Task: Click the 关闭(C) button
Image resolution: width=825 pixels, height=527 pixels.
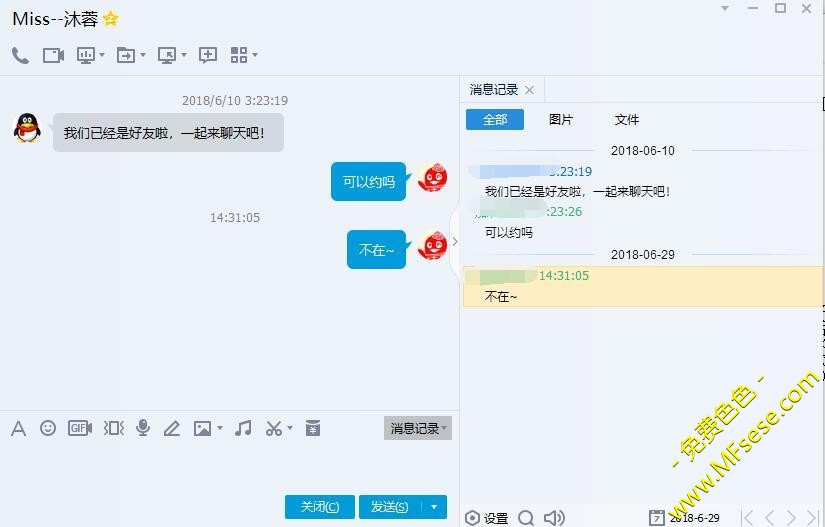Action: [320, 507]
